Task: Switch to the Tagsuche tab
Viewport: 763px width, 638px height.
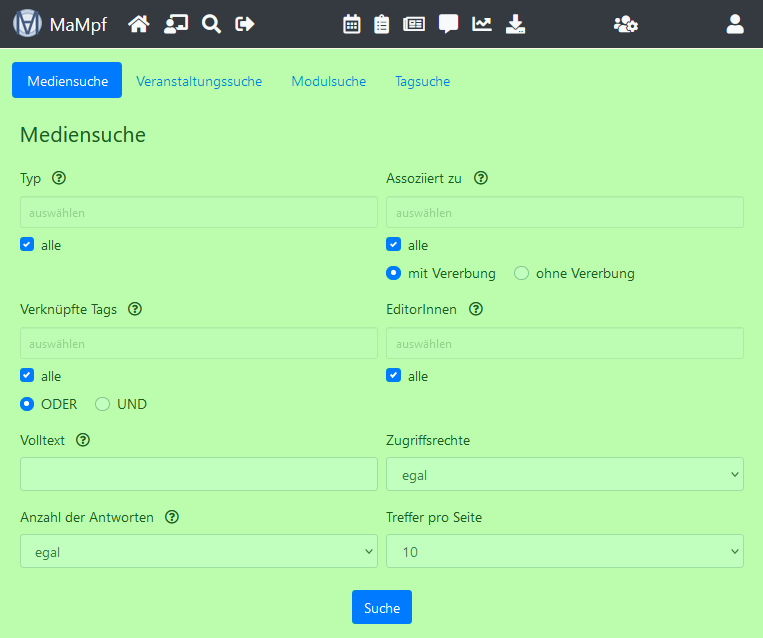Action: point(422,81)
